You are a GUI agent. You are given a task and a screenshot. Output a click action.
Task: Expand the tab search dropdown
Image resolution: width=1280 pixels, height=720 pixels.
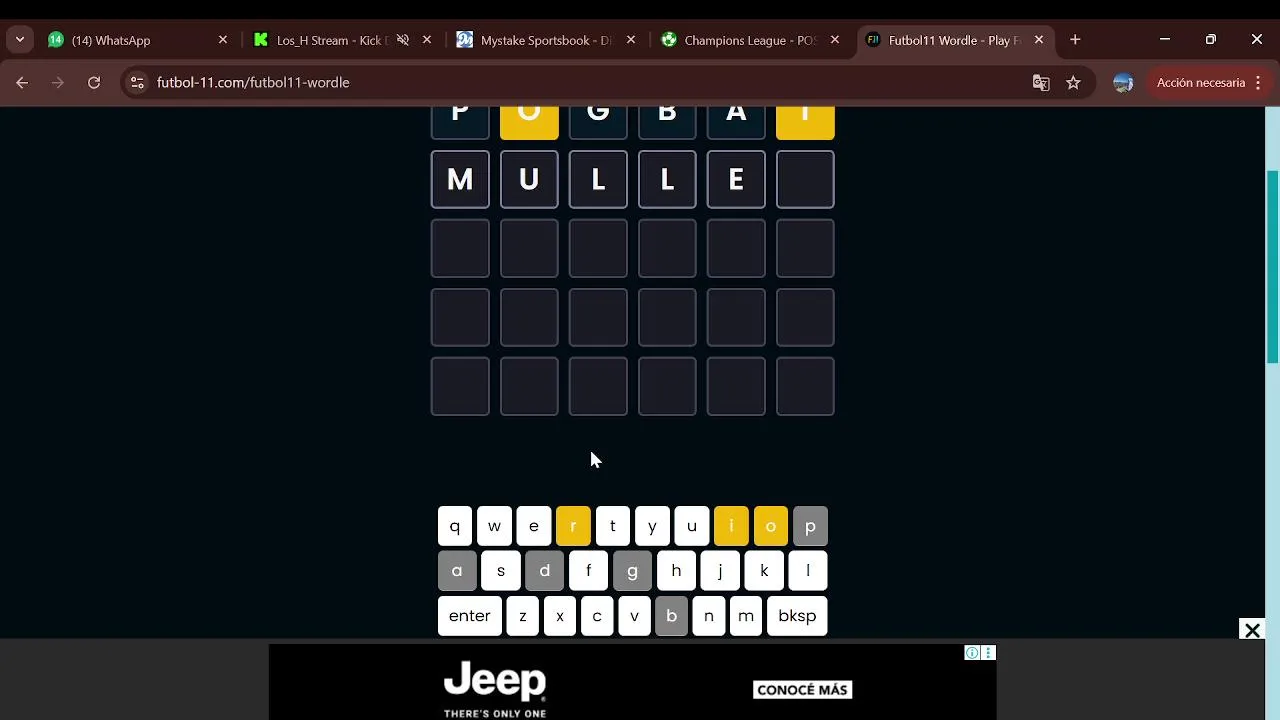19,40
